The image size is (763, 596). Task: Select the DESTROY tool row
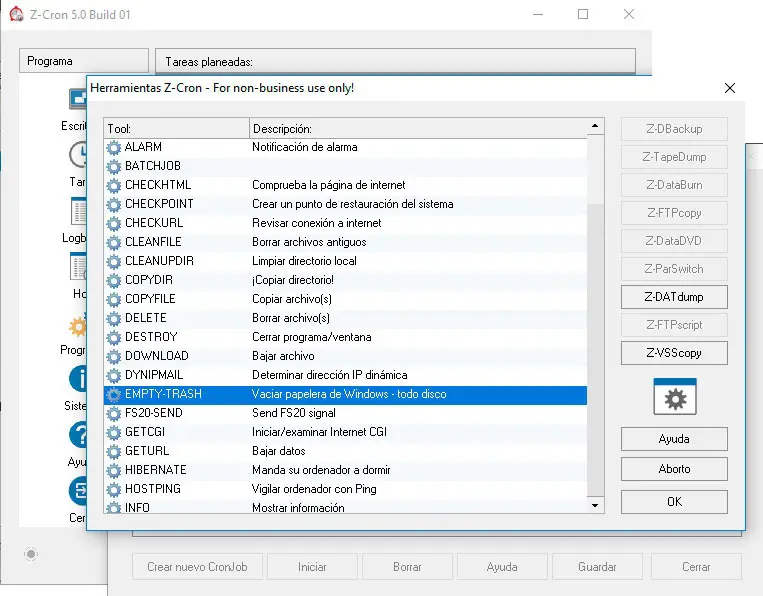click(x=345, y=337)
